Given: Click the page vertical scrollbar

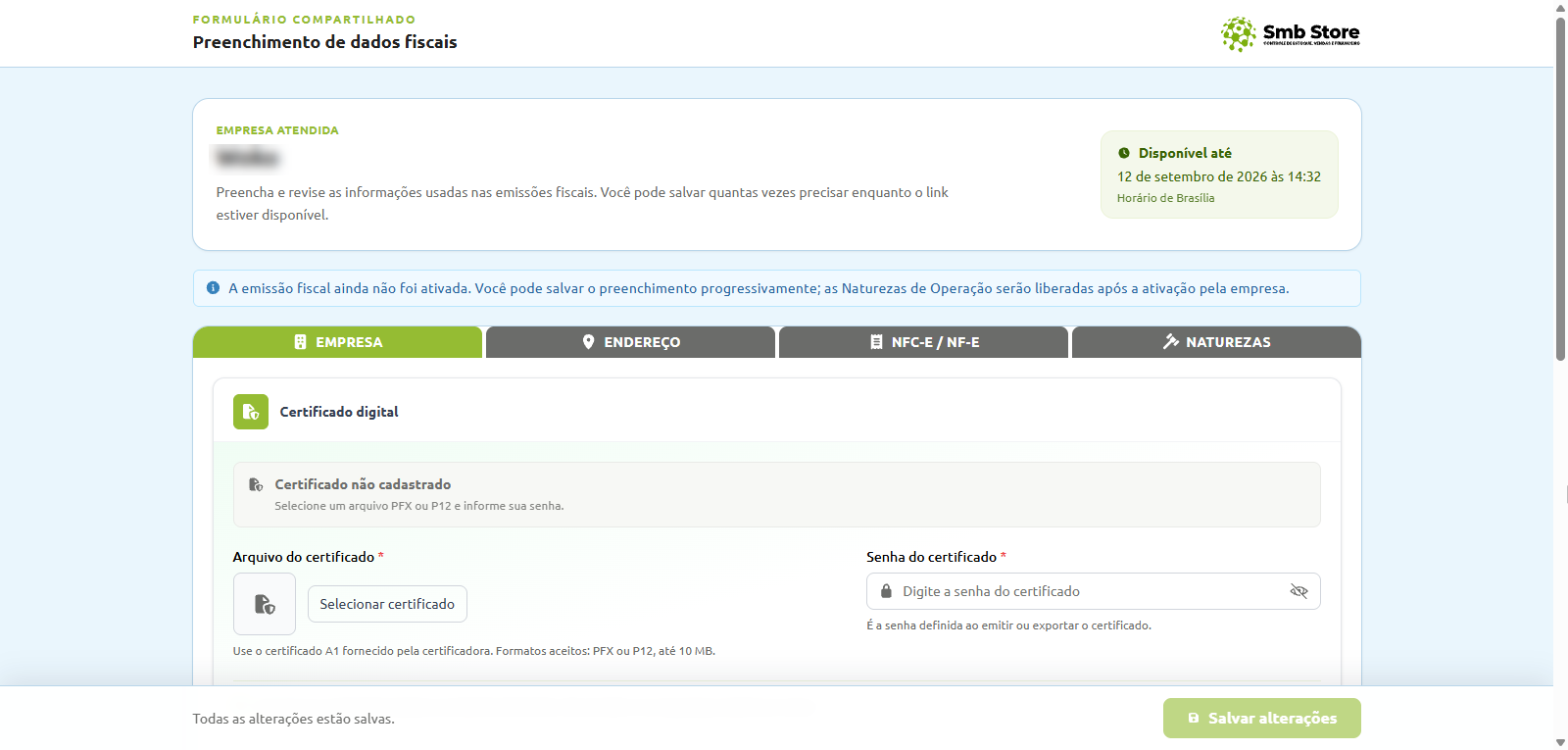Looking at the screenshot, I should [x=1560, y=188].
